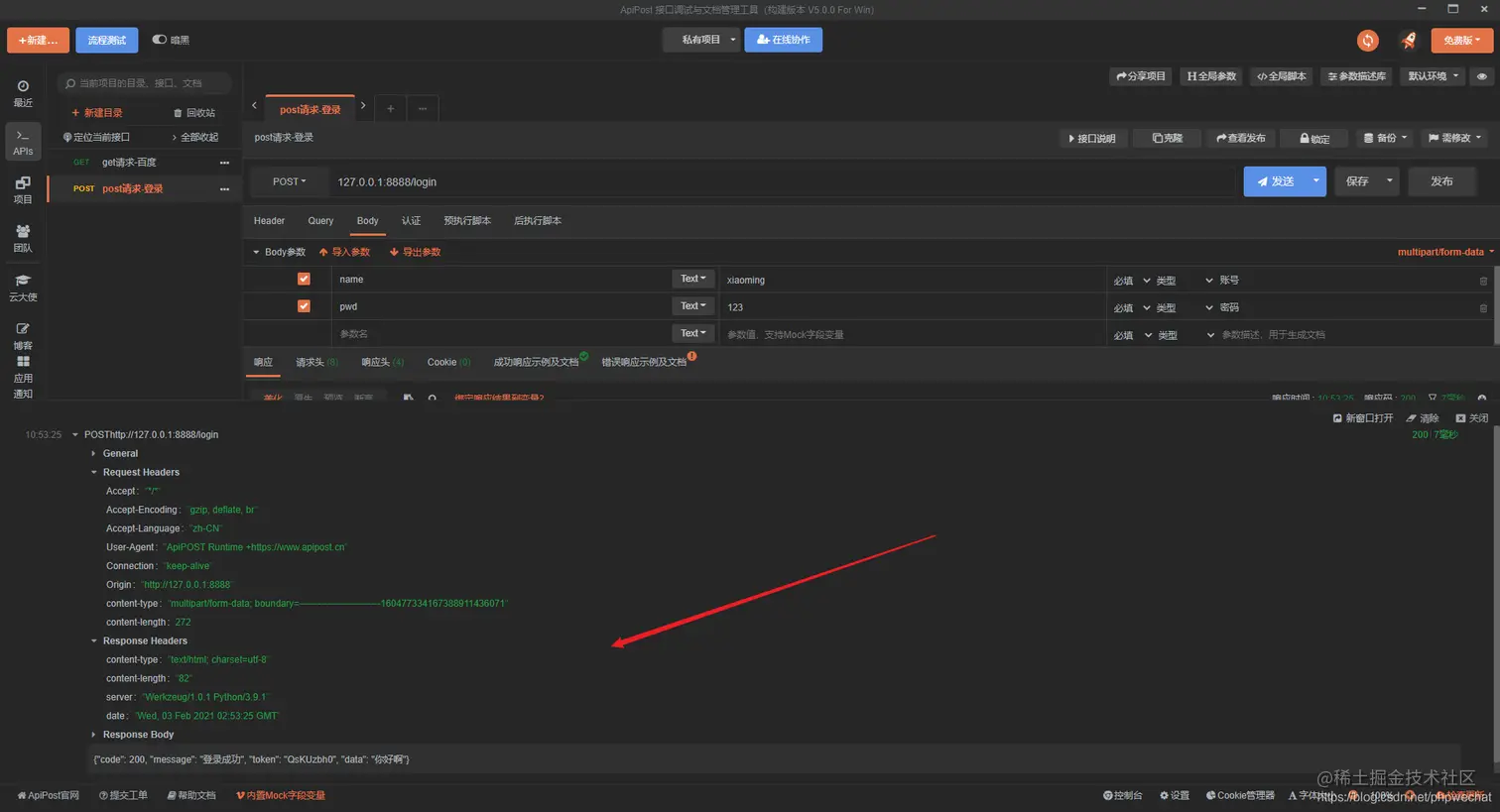Image resolution: width=1500 pixels, height=812 pixels.
Task: Open Cookie管理器 in status bar
Action: [x=1239, y=795]
